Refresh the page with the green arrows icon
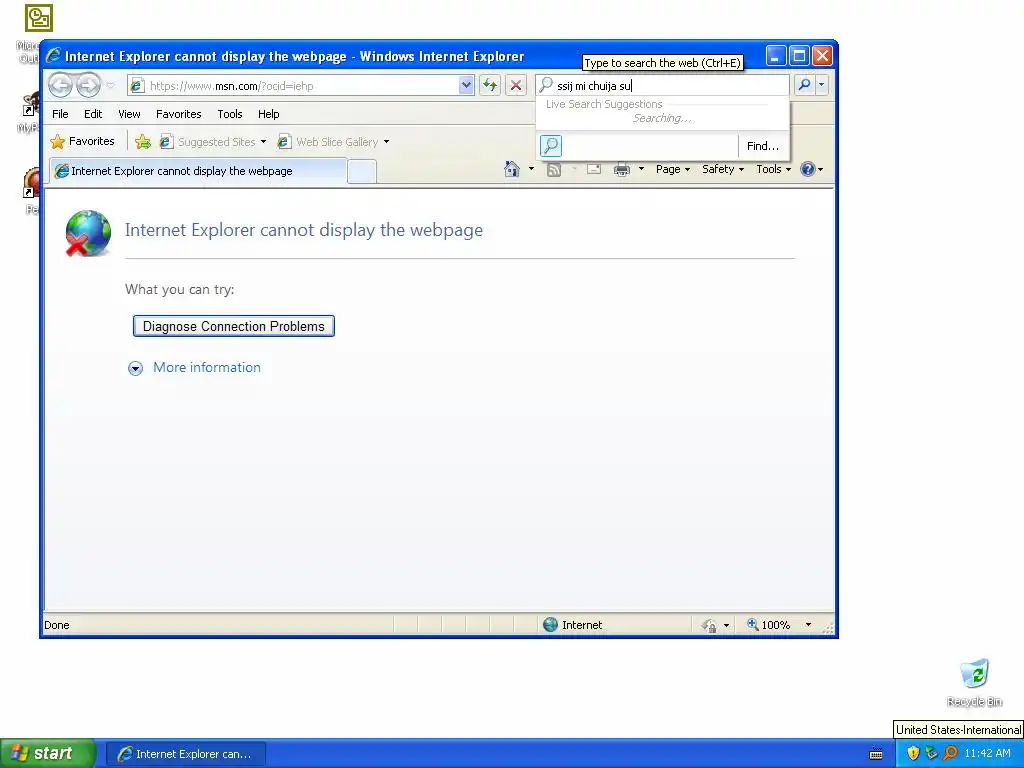 (x=490, y=86)
